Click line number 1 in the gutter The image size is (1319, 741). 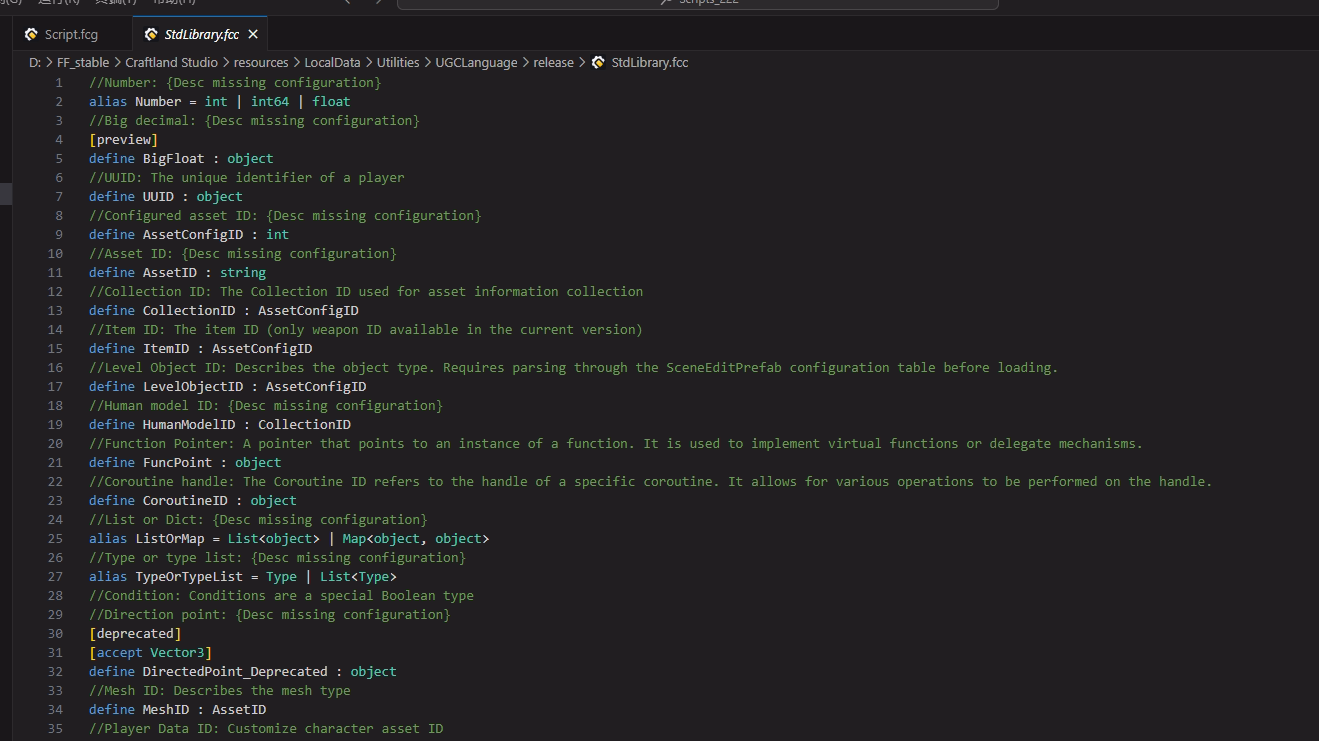(59, 82)
